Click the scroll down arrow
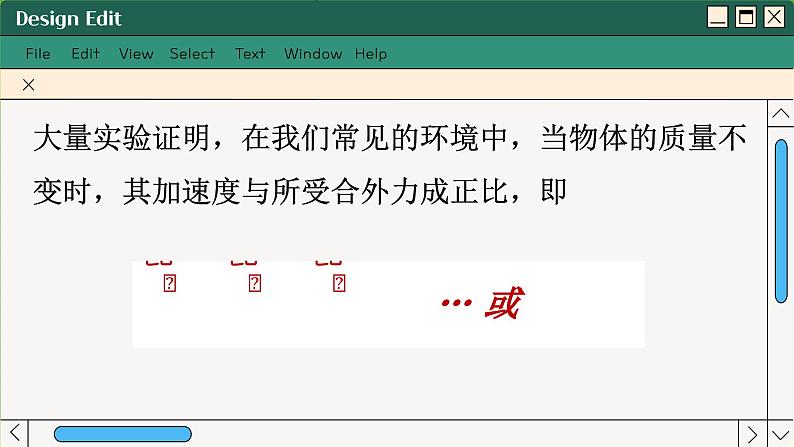The image size is (794, 447). (781, 434)
